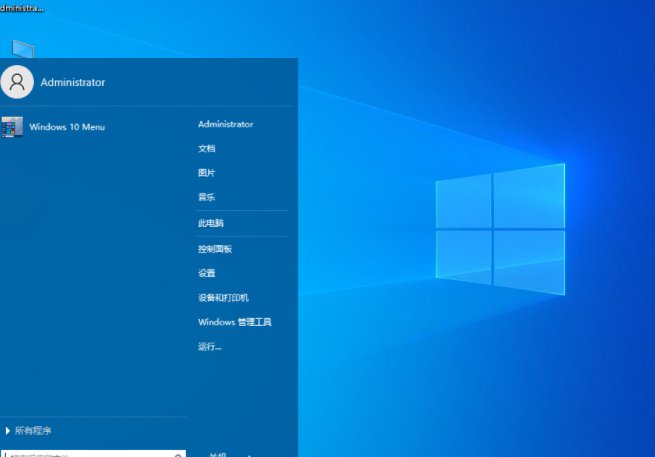Viewport: 655px width, 457px height.
Task: Open 设置 from the Start menu
Action: point(206,273)
